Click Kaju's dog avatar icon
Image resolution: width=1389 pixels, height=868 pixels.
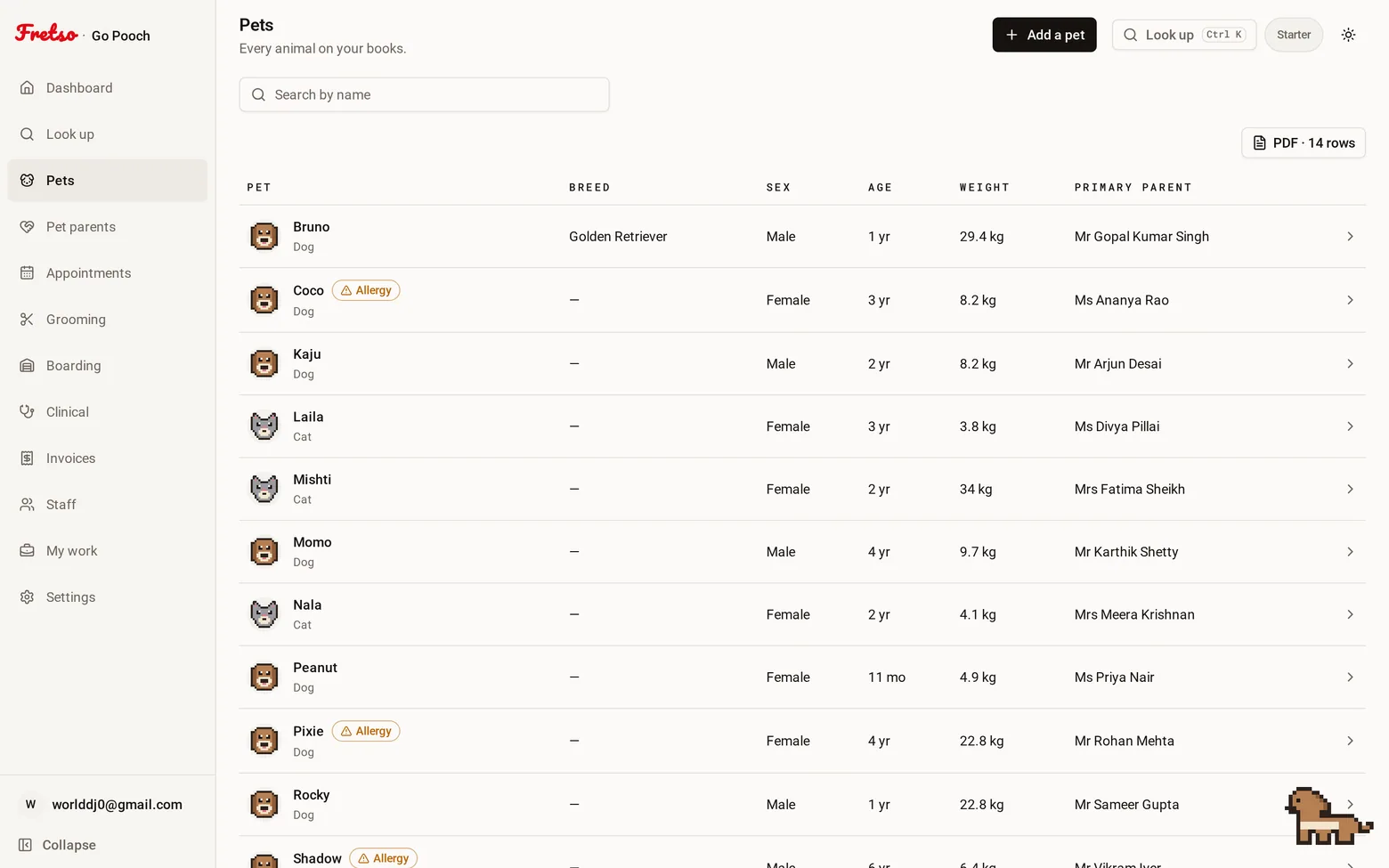[x=264, y=363]
